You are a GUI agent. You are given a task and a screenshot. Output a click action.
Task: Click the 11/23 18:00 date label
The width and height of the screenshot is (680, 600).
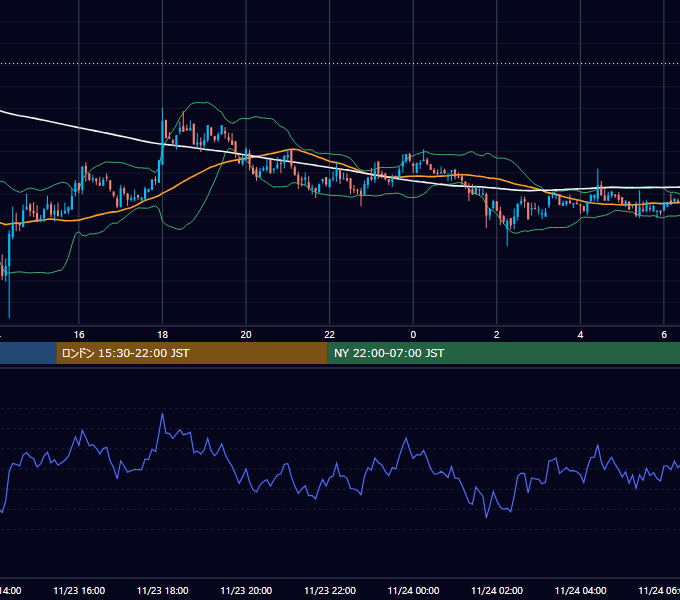[x=163, y=590]
